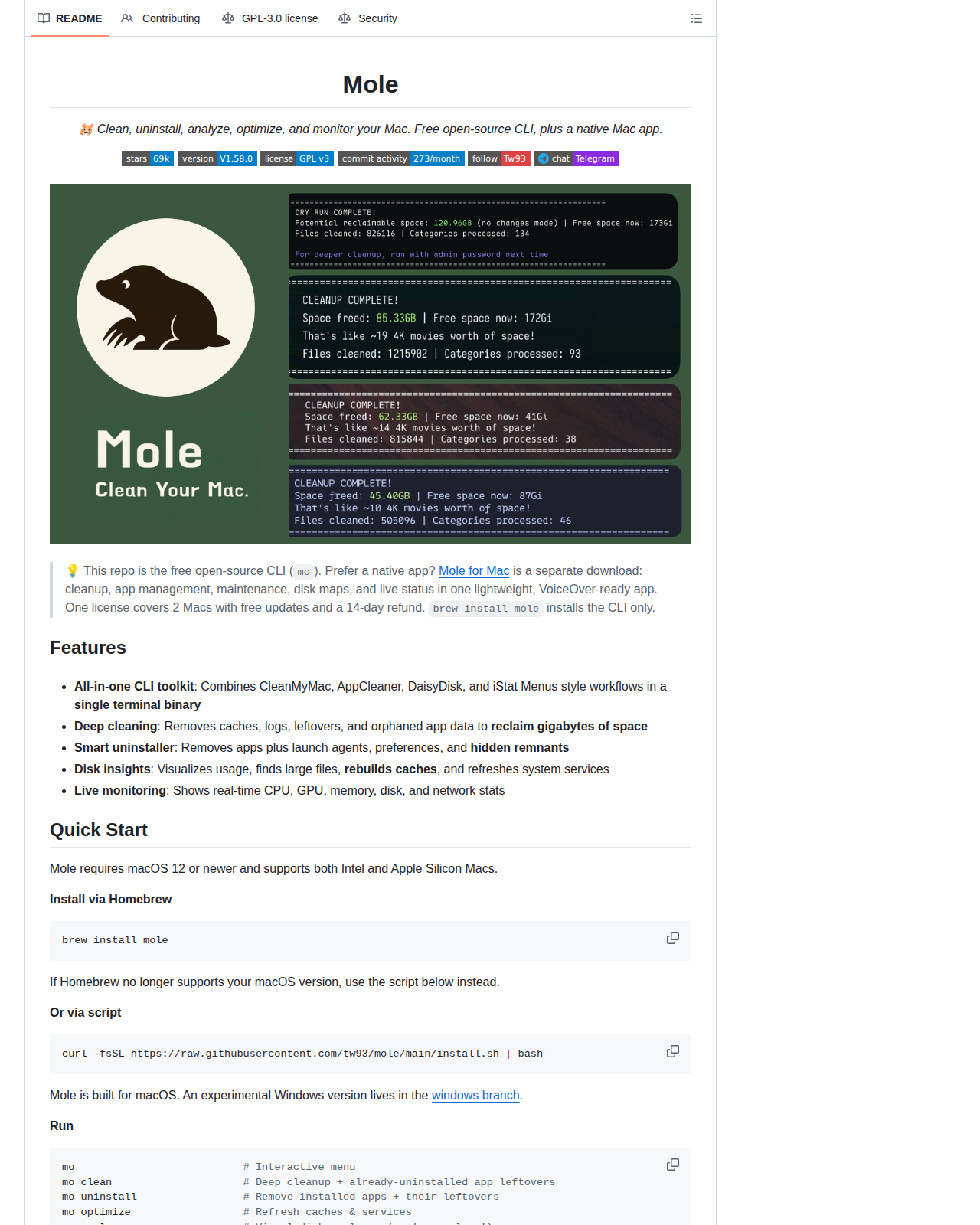Open the README outline list icon
This screenshot has width=980, height=1225.
pos(696,18)
